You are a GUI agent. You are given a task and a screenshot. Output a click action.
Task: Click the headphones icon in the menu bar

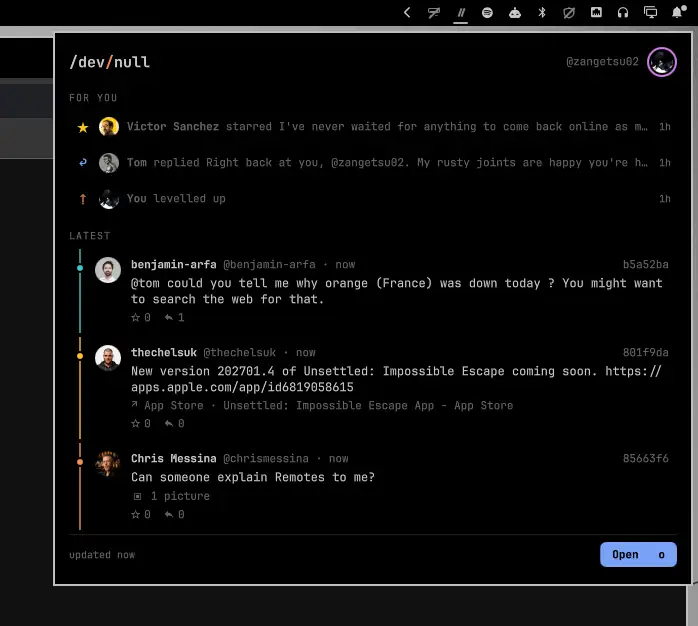point(623,12)
